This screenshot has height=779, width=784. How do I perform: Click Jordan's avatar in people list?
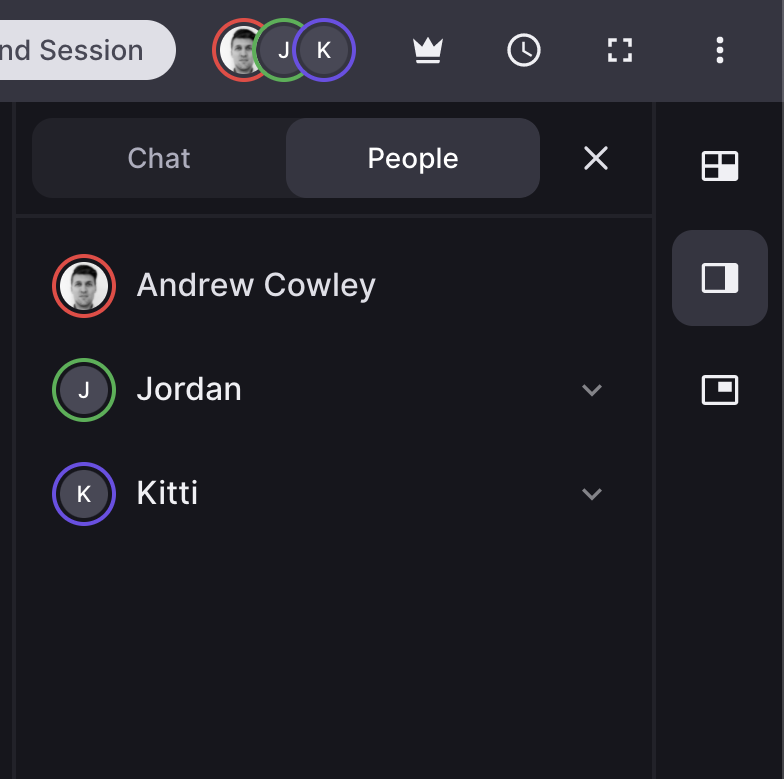pyautogui.click(x=84, y=390)
